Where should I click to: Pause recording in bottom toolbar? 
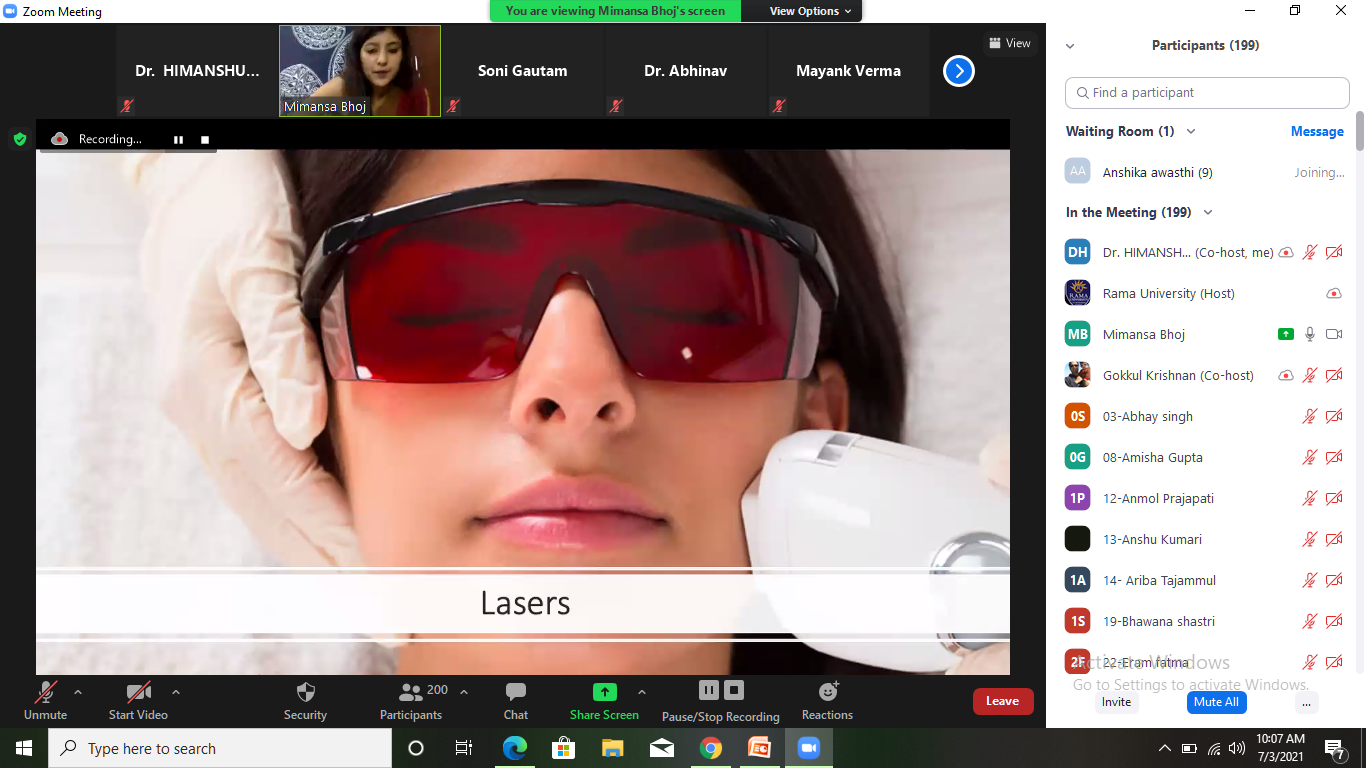(x=708, y=690)
